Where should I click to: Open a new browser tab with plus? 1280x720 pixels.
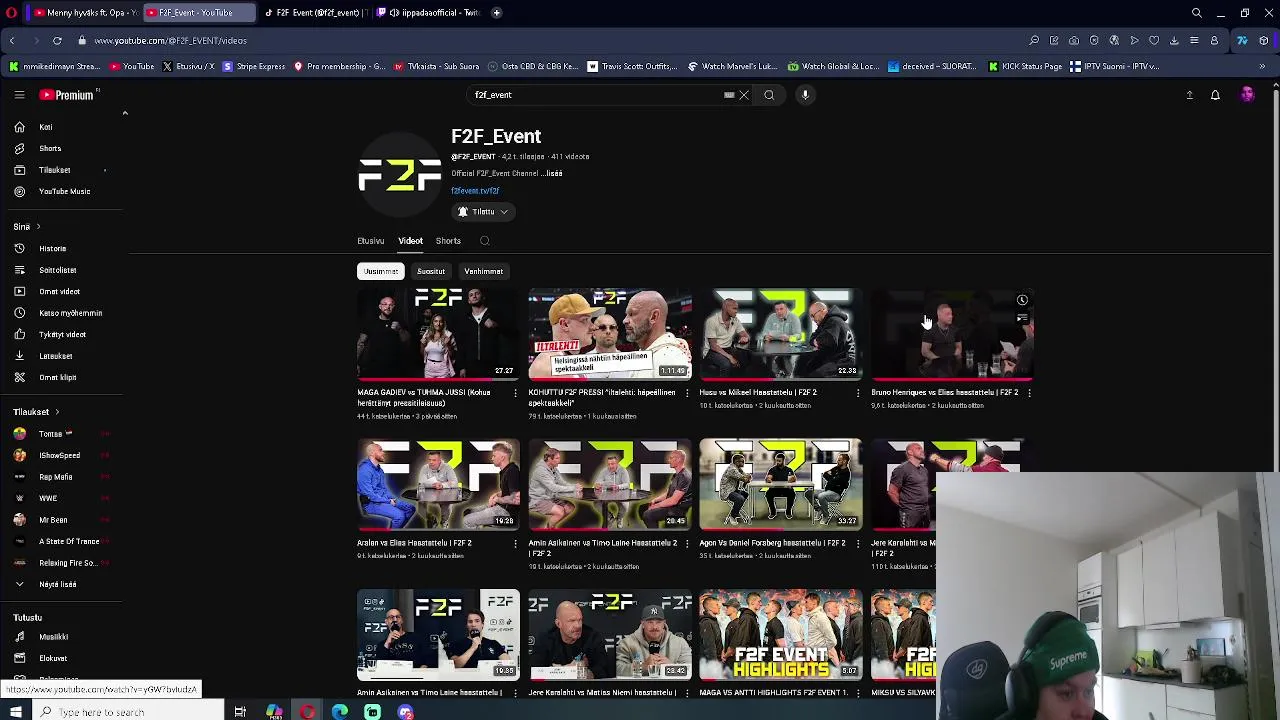[497, 13]
